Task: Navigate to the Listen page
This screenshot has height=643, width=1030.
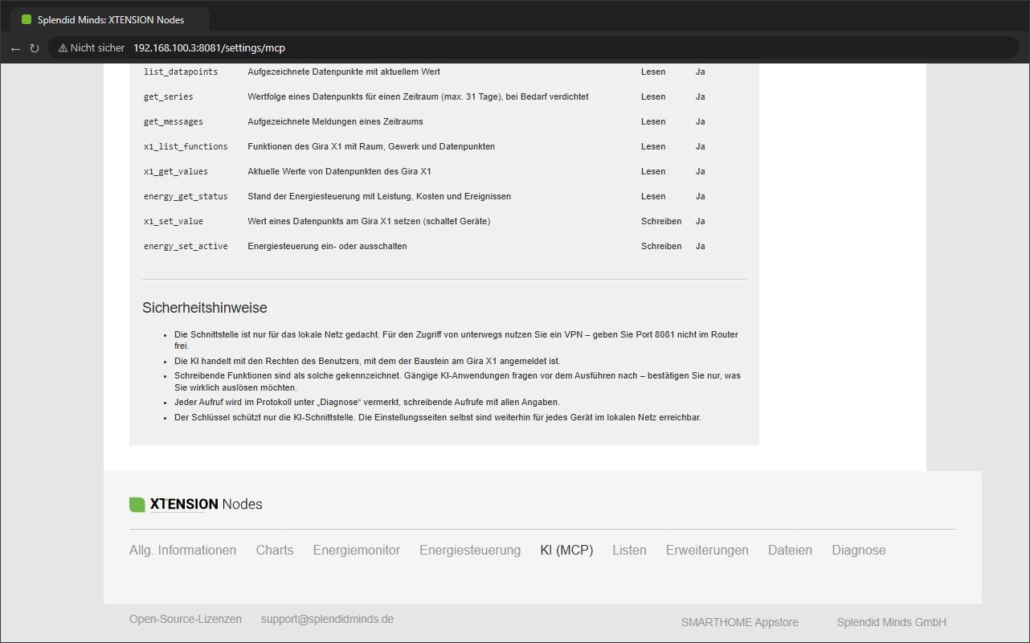Action: point(629,550)
